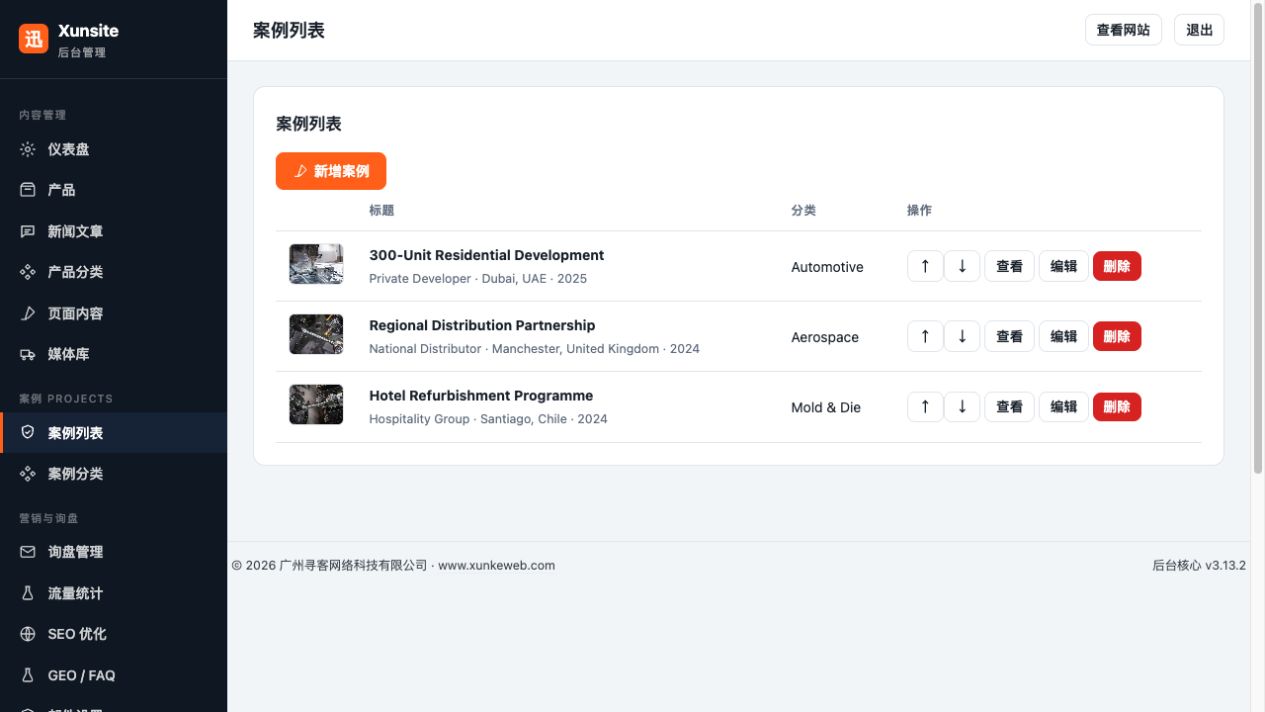The width and height of the screenshot is (1265, 712).
Task: Move Regional Distribution Partnership up
Action: click(x=925, y=336)
